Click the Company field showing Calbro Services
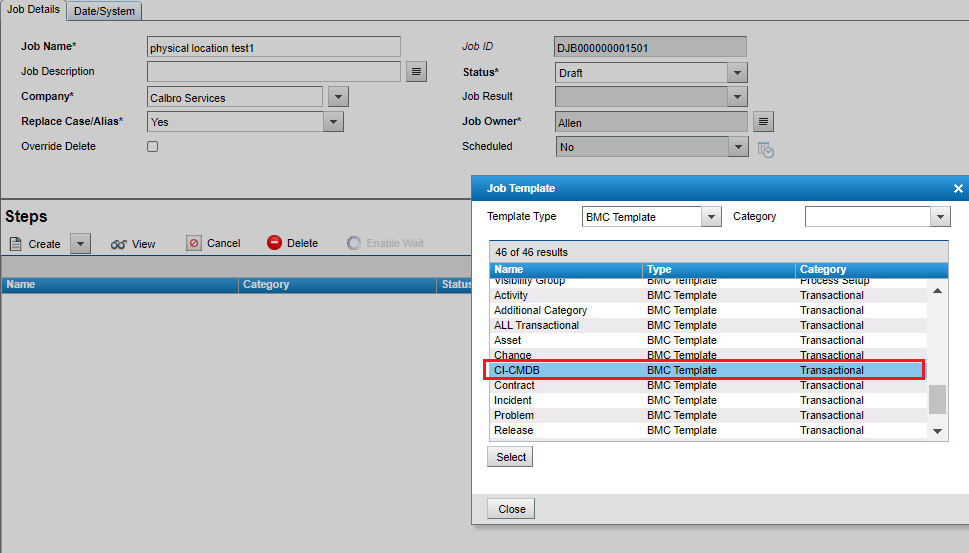969x553 pixels. pos(235,97)
